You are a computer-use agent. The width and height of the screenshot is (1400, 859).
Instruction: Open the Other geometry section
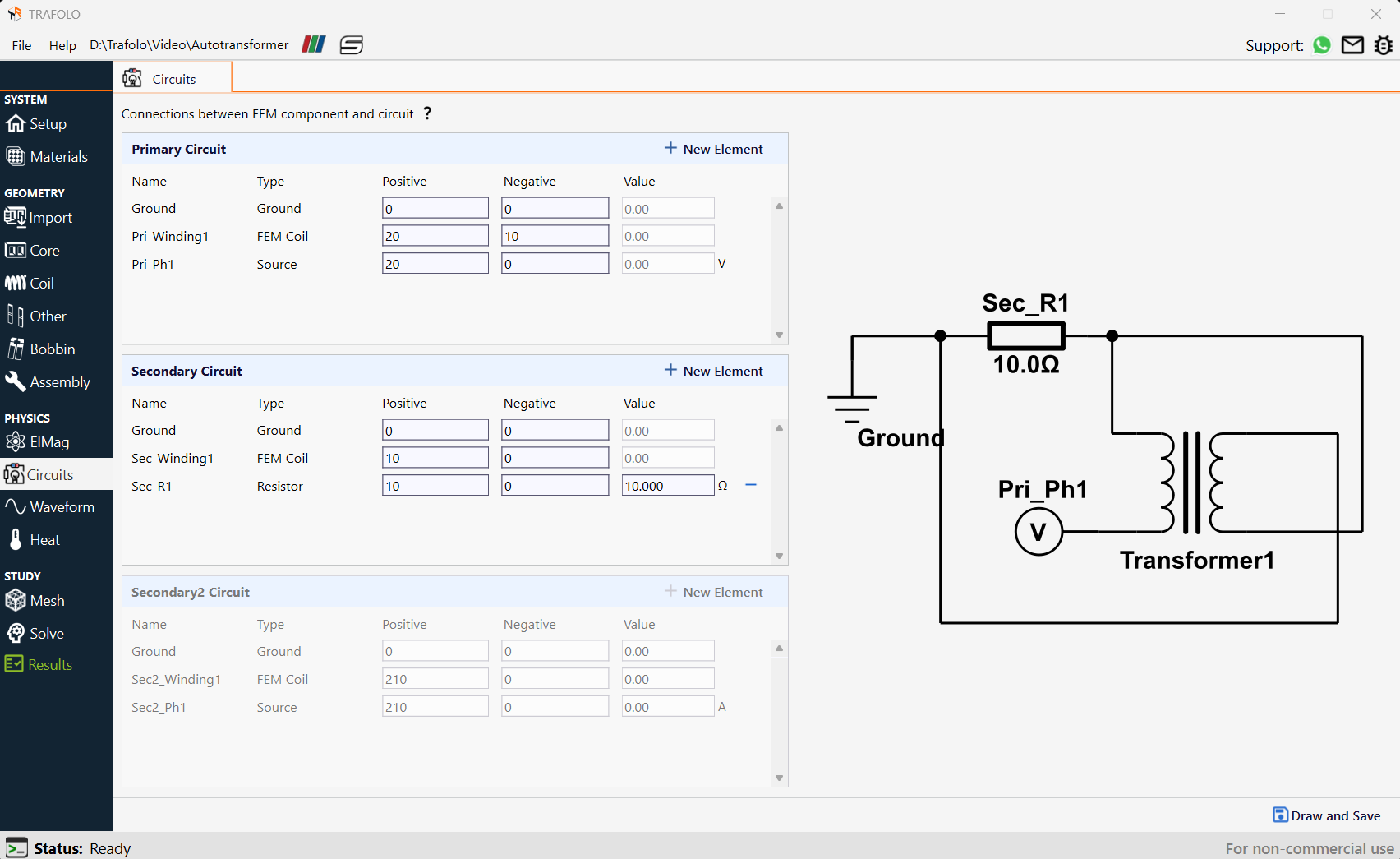pyautogui.click(x=36, y=316)
